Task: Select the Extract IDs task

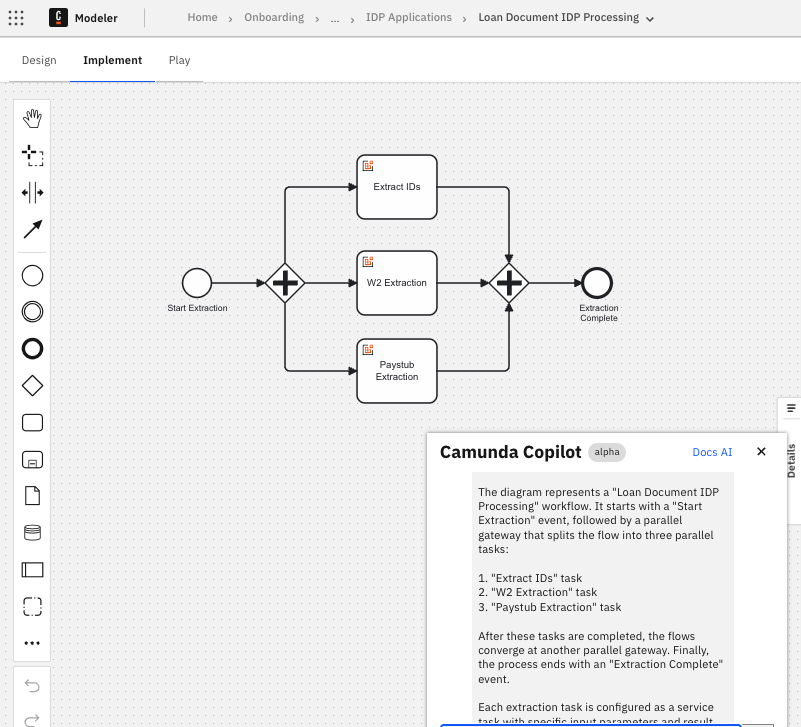Action: (x=397, y=187)
